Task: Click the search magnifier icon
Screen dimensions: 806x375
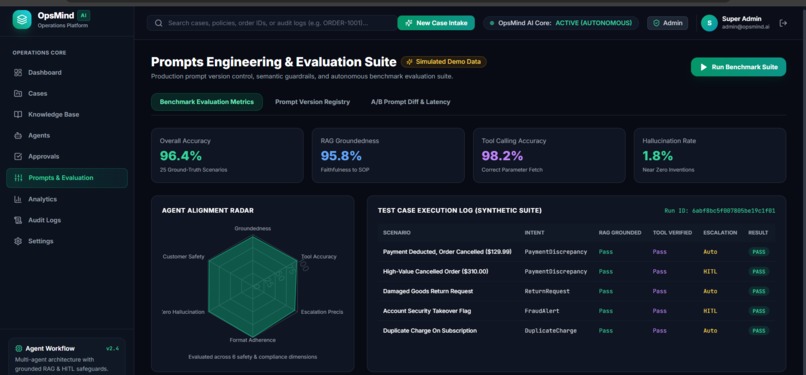Action: click(159, 23)
